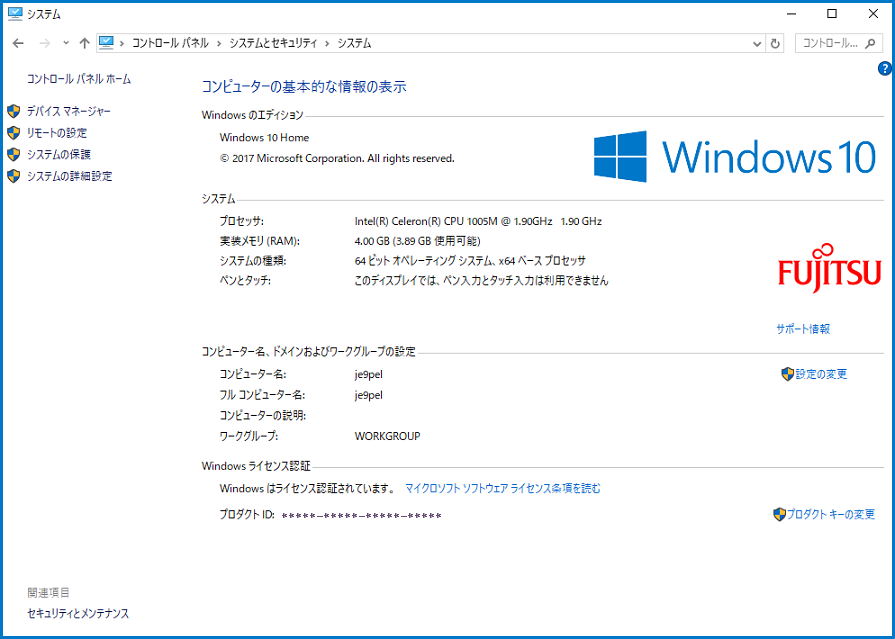895x639 pixels.
Task: Click the masked プロダクト ID value
Action: pos(361,516)
